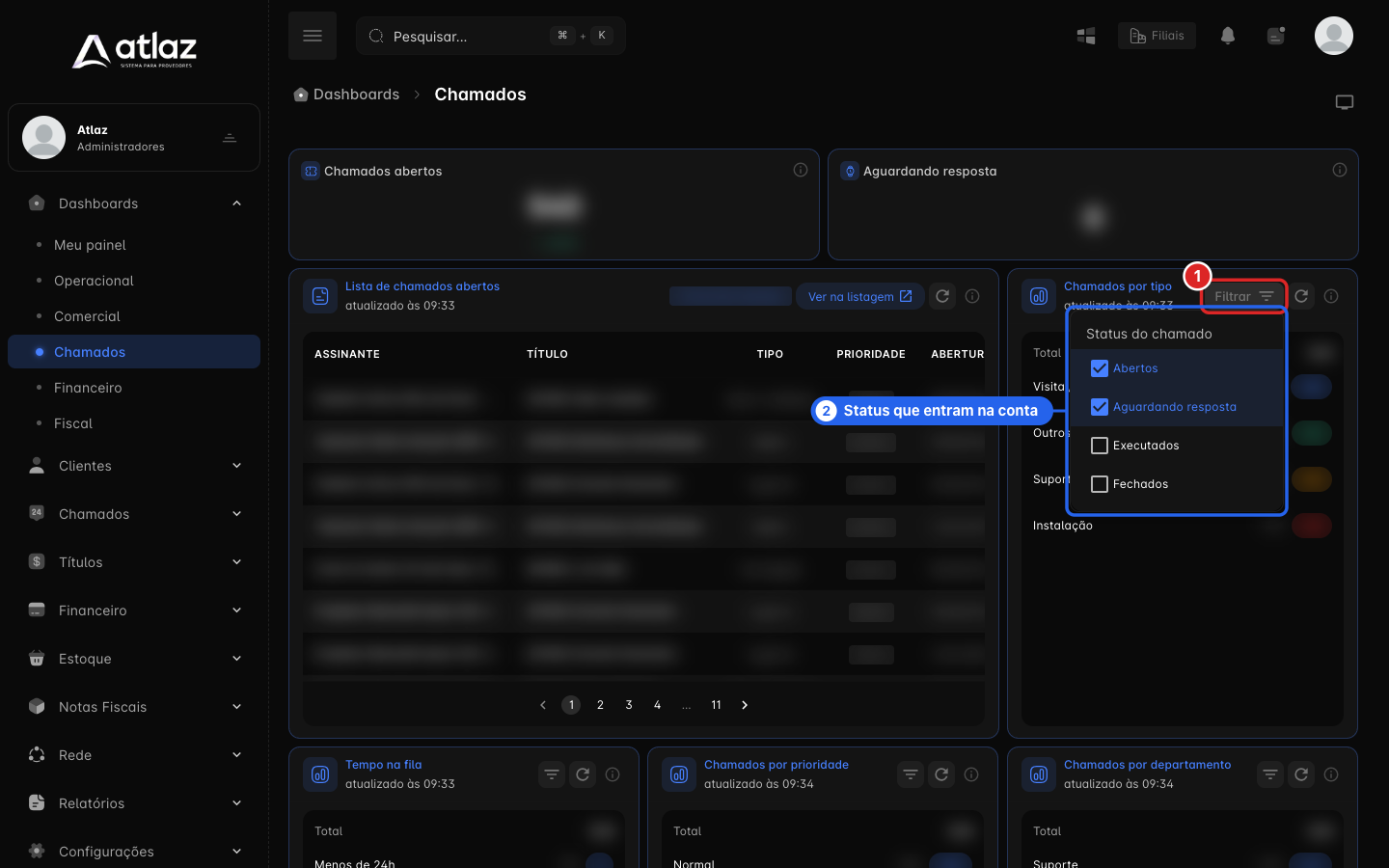
Task: Open the Filiais button in the top bar
Action: click(1157, 36)
